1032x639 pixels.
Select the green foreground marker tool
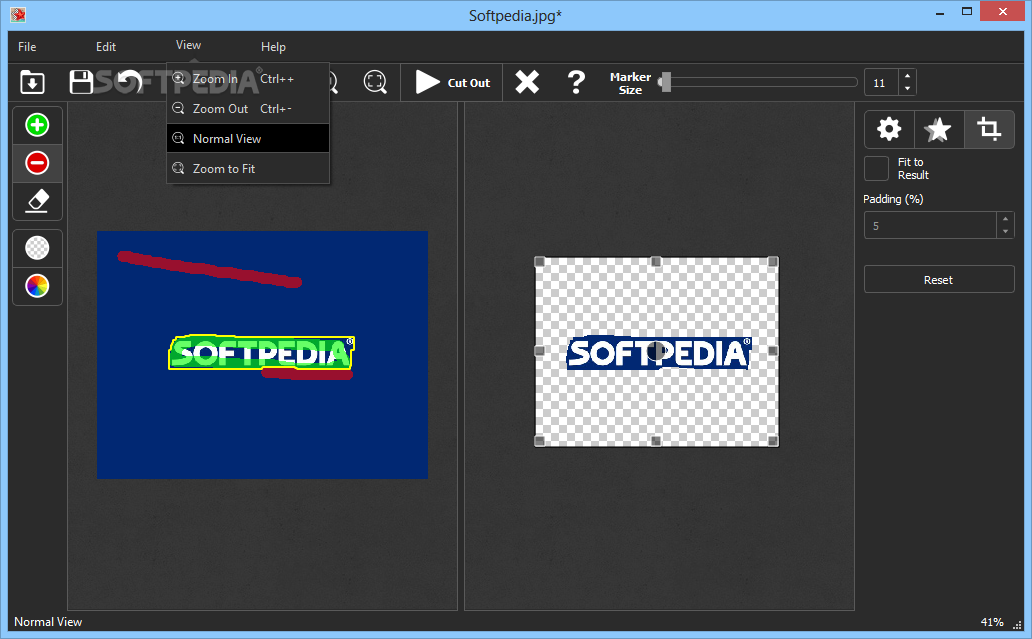[38, 125]
